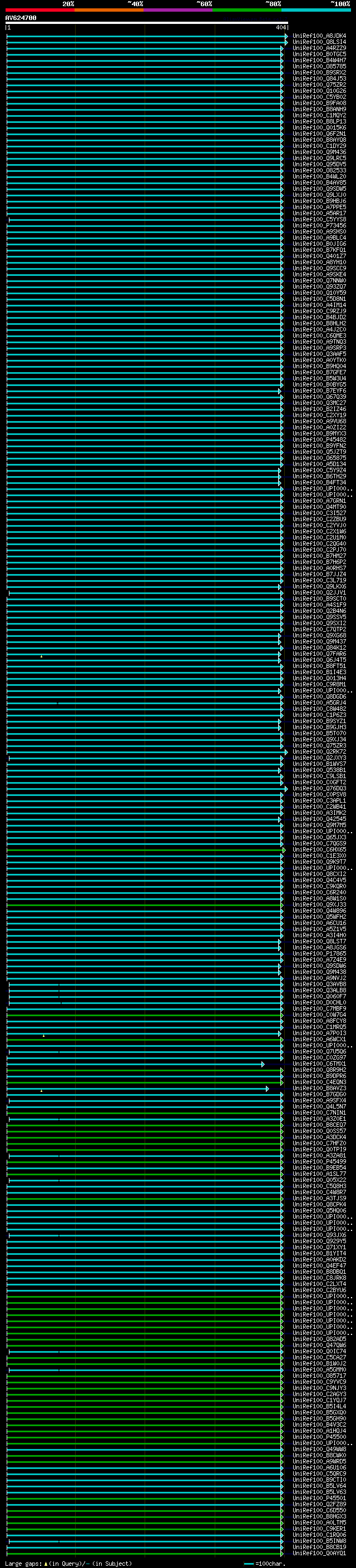356x1568 pixels.
Task: Click the UniRef100_Q0AYQ1 label
Action: click(x=319, y=1554)
